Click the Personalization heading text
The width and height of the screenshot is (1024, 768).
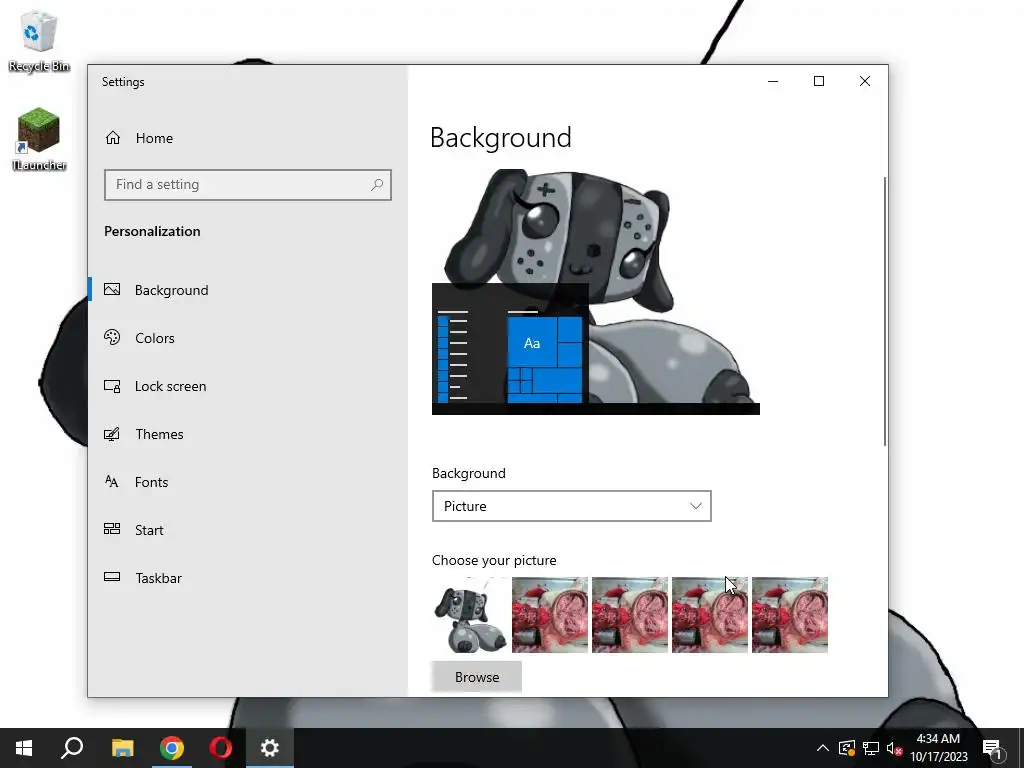[152, 231]
